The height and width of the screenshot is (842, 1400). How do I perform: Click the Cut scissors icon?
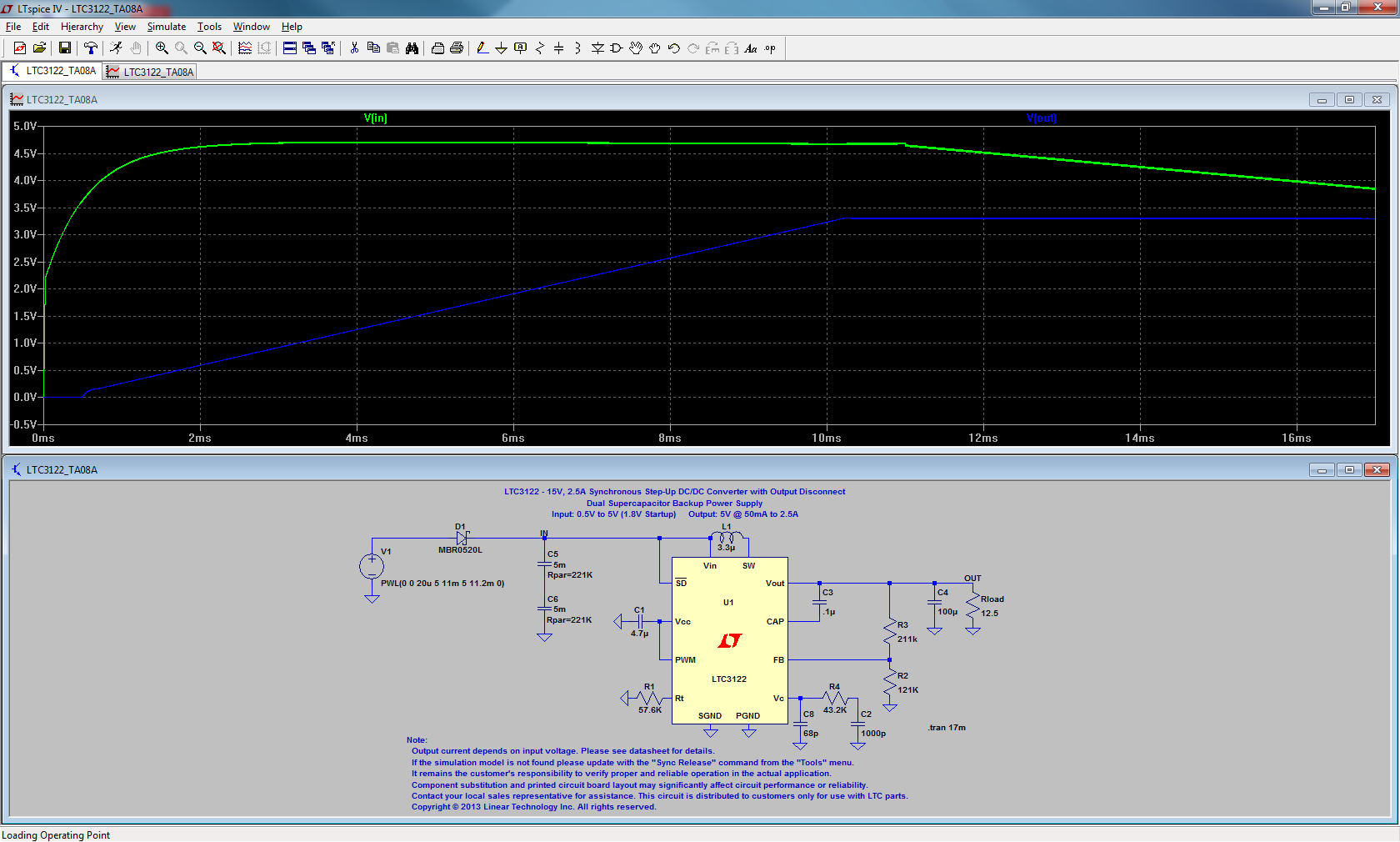[x=354, y=48]
